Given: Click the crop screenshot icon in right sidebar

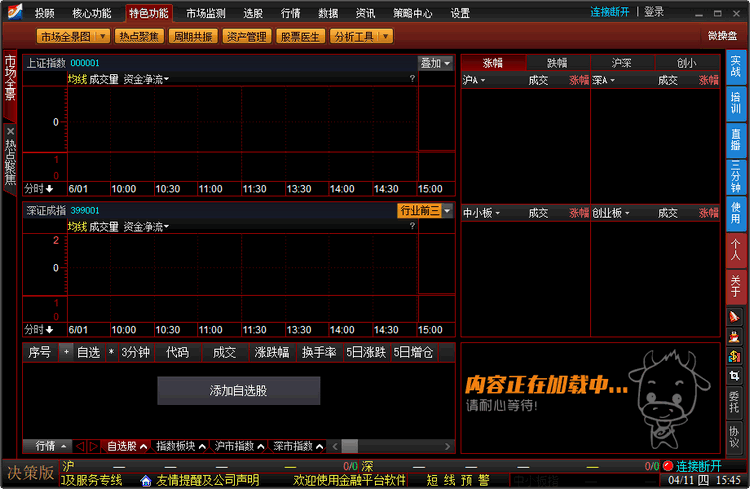Looking at the screenshot, I should tap(735, 376).
